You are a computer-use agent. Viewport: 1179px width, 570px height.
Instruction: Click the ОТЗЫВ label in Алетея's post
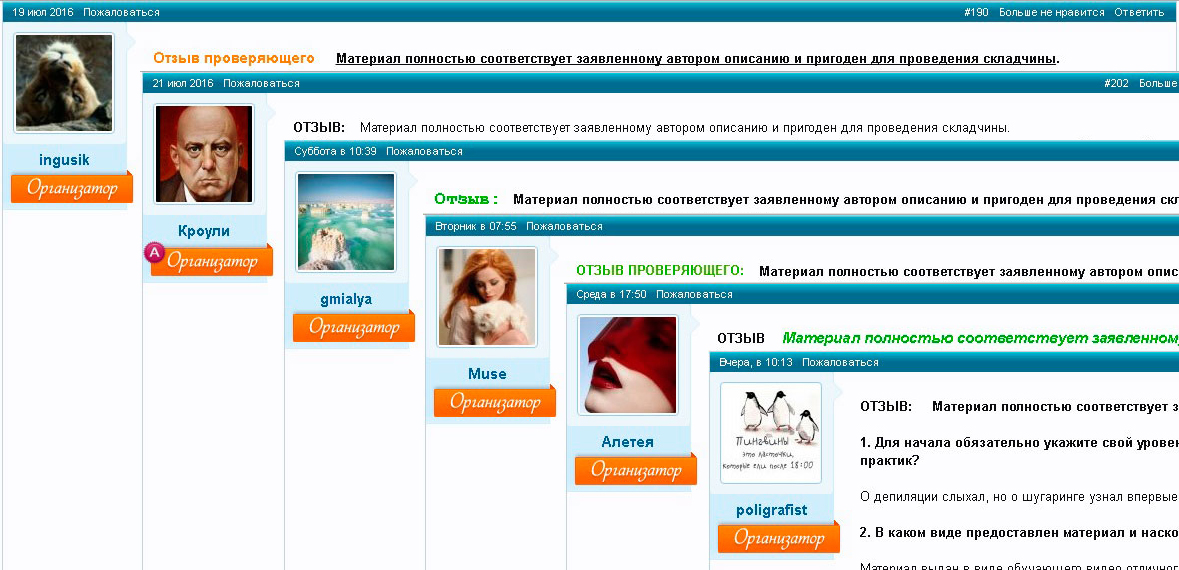point(741,338)
